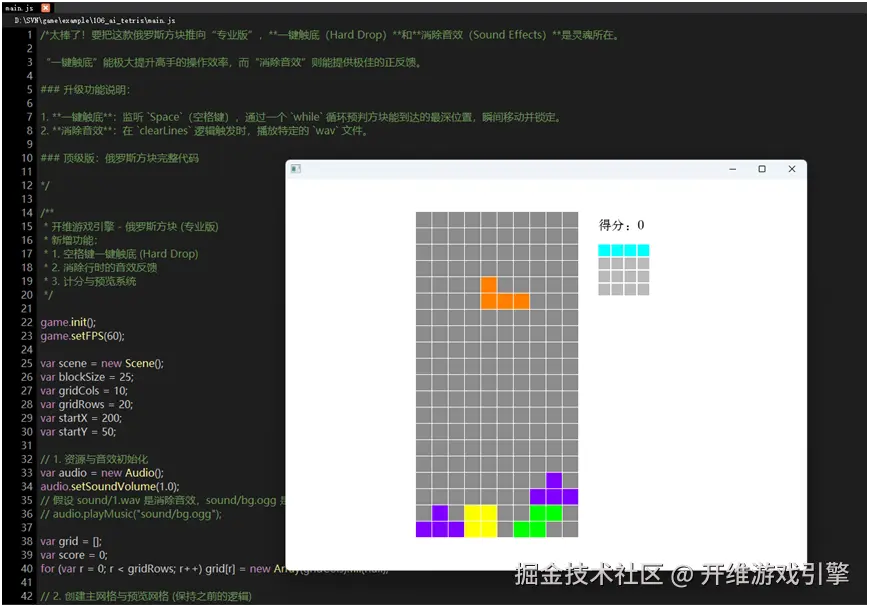Image resolution: width=869 pixels, height=607 pixels.
Task: Select the next-piece preview grid panel
Action: click(x=623, y=268)
